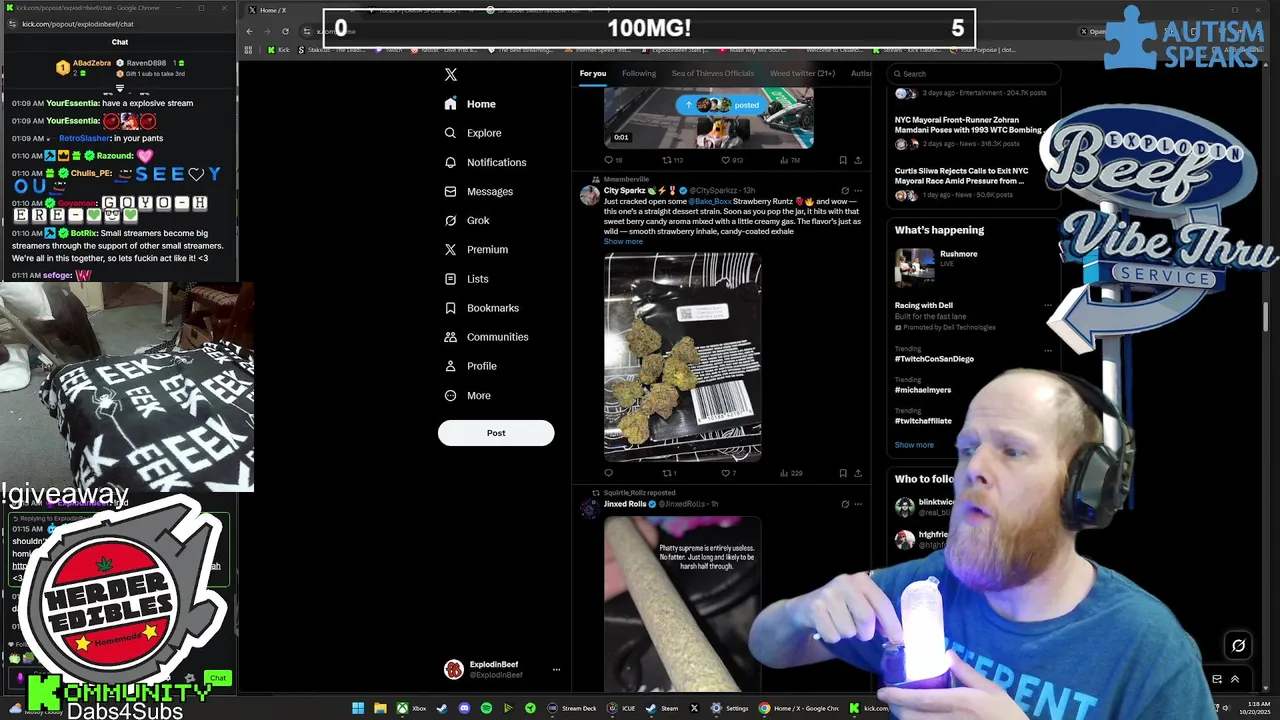The width and height of the screenshot is (1280, 720).
Task: Open the #TwitchConSanDiego trend
Action: coord(934,358)
